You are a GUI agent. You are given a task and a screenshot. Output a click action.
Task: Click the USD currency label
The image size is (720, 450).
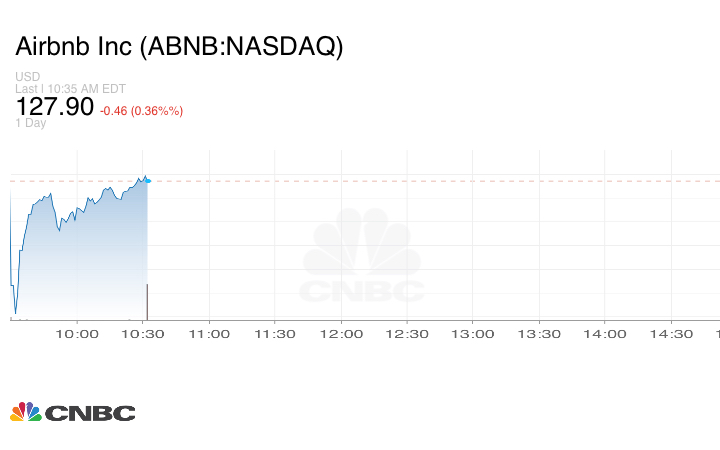[x=27, y=77]
